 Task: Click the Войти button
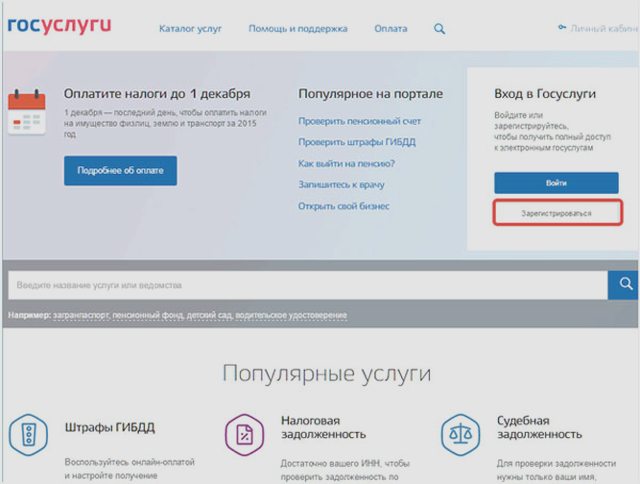coord(556,183)
